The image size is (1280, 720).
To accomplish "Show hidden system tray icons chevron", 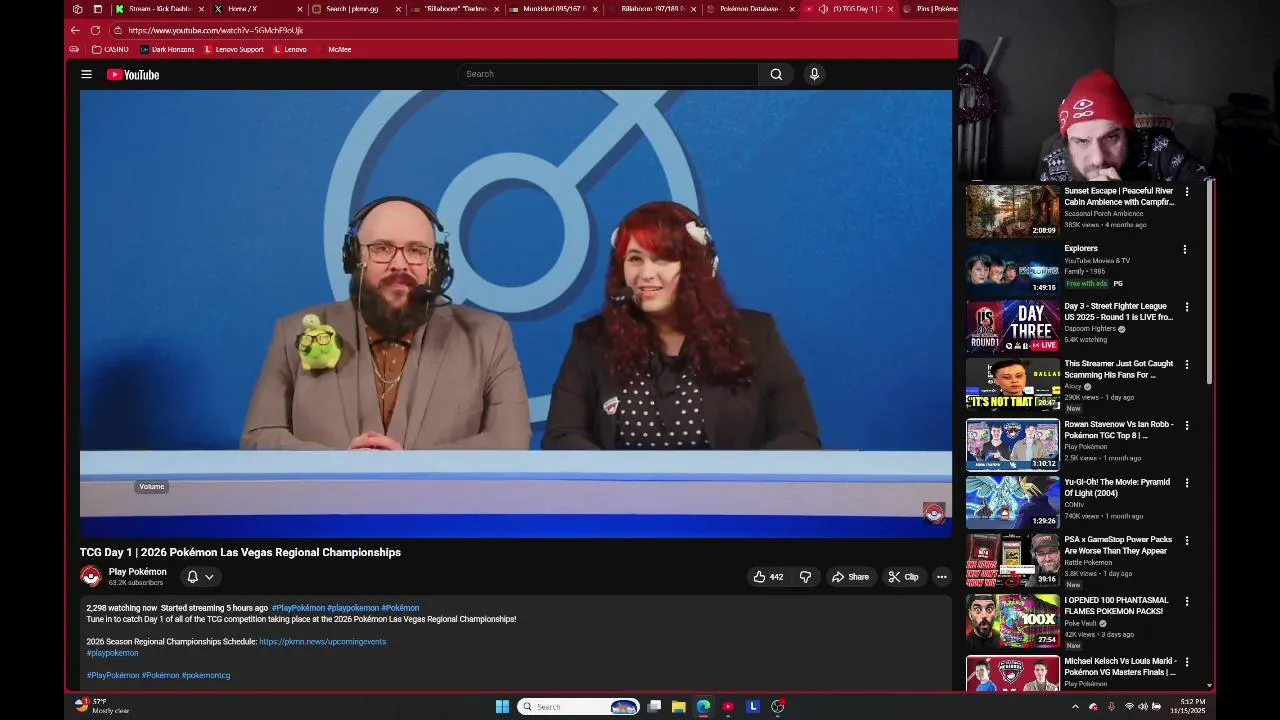I will click(1075, 707).
